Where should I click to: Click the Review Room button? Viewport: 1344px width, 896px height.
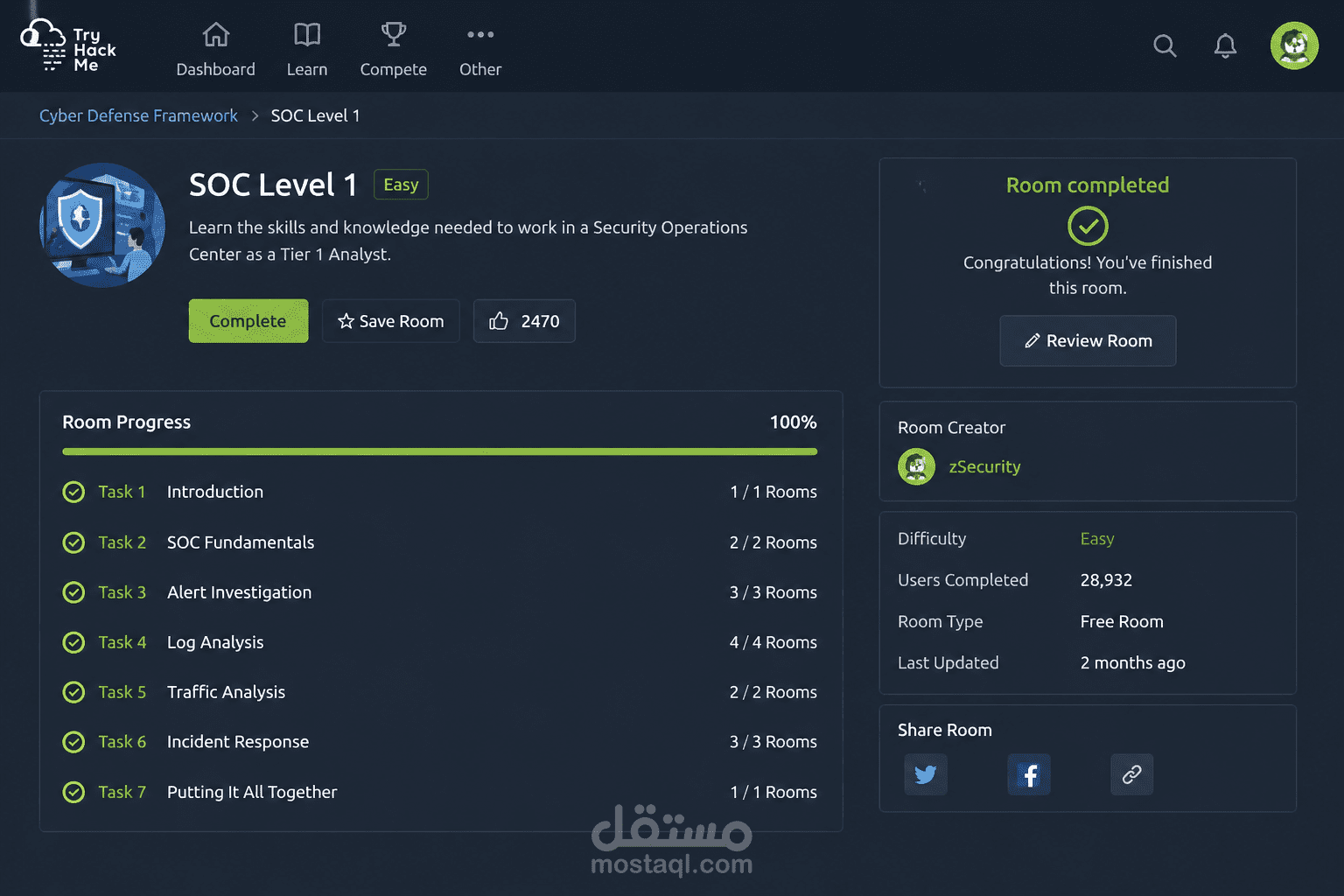pyautogui.click(x=1088, y=340)
